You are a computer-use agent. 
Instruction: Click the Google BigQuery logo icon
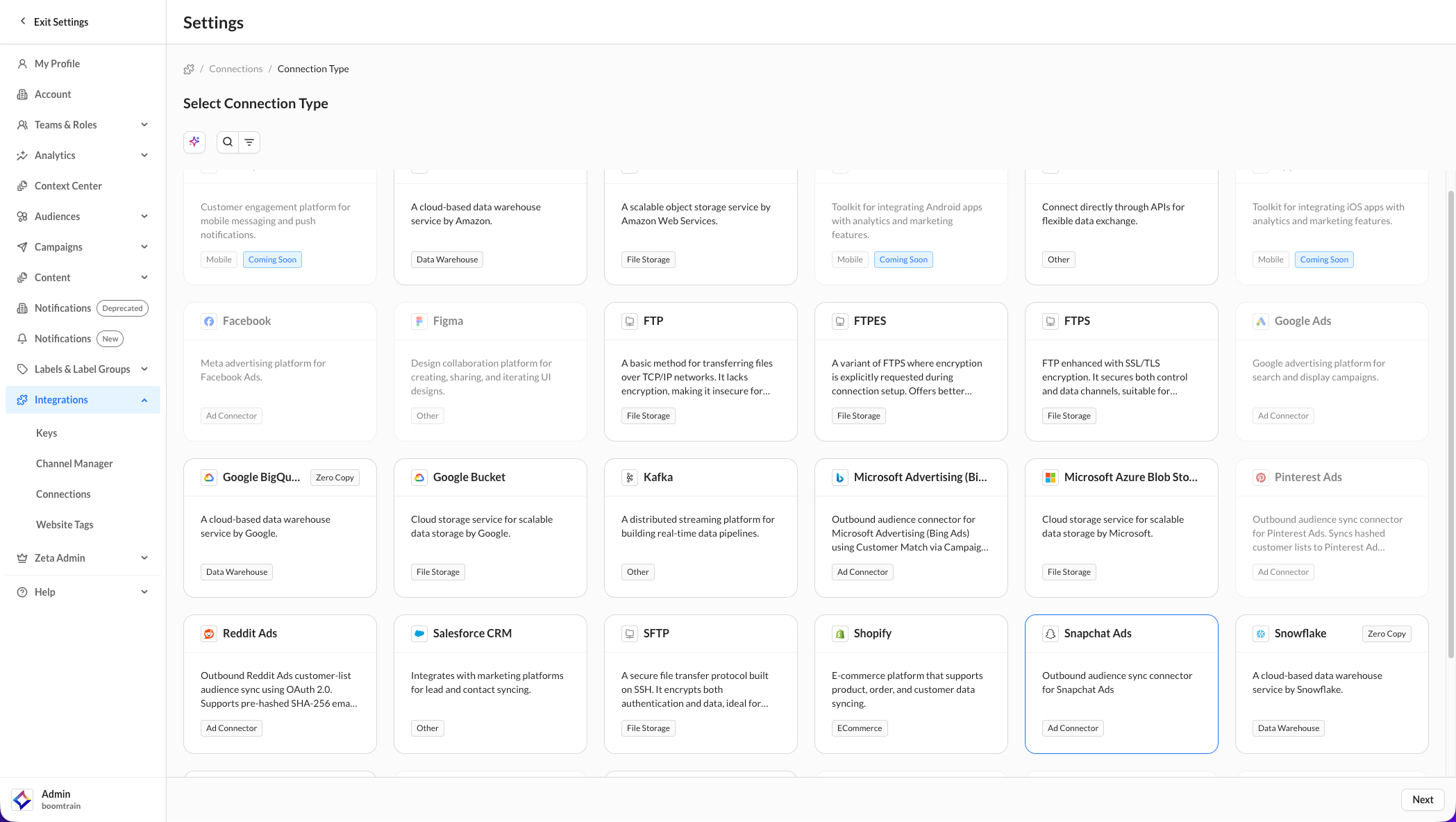point(209,477)
